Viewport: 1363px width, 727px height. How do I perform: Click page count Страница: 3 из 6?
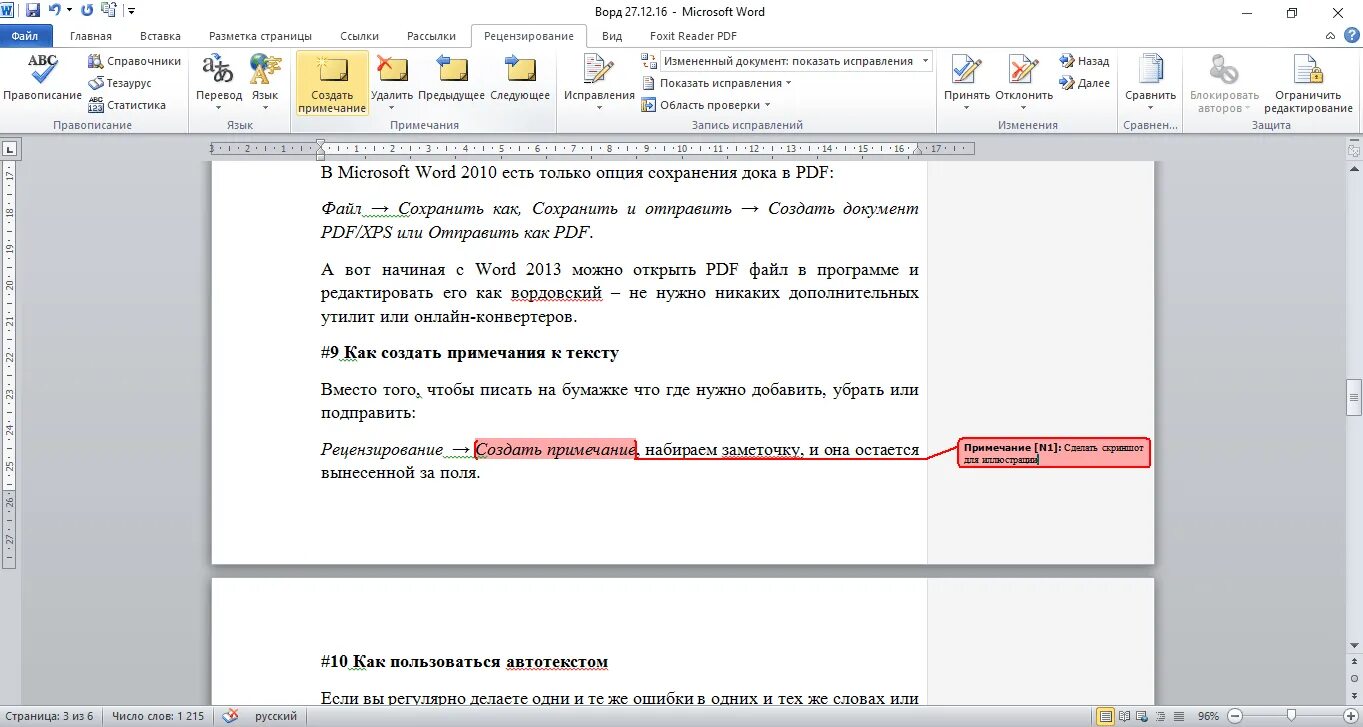point(49,716)
